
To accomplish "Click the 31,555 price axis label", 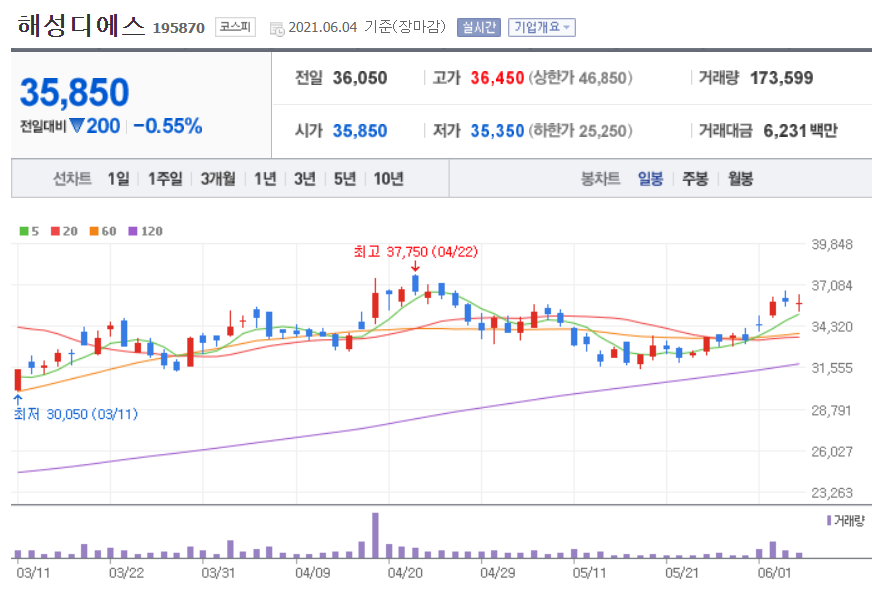I will 831,368.
